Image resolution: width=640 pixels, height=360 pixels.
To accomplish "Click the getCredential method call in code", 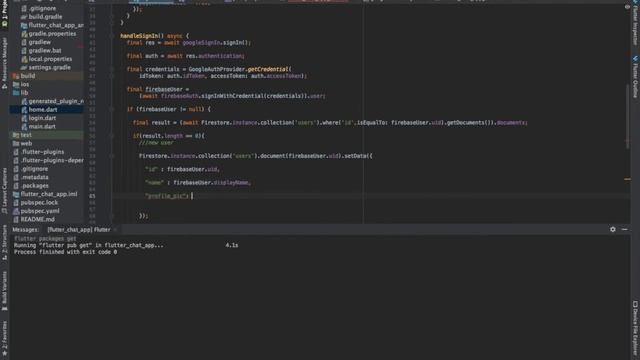I will [x=267, y=69].
